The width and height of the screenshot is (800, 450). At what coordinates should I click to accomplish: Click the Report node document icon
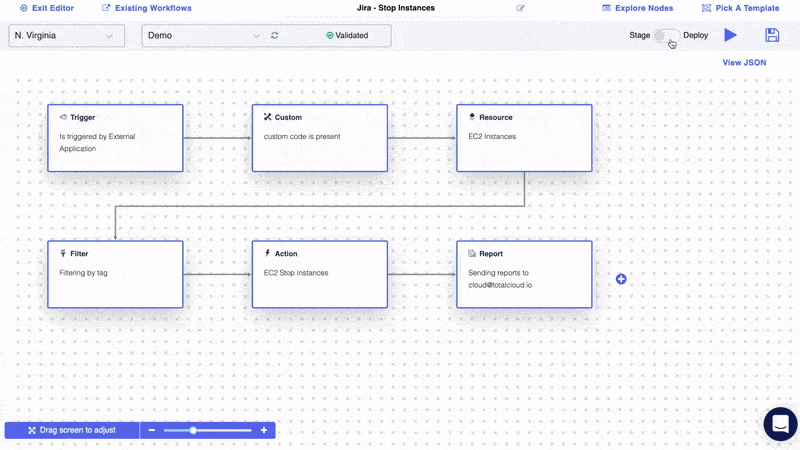472,253
